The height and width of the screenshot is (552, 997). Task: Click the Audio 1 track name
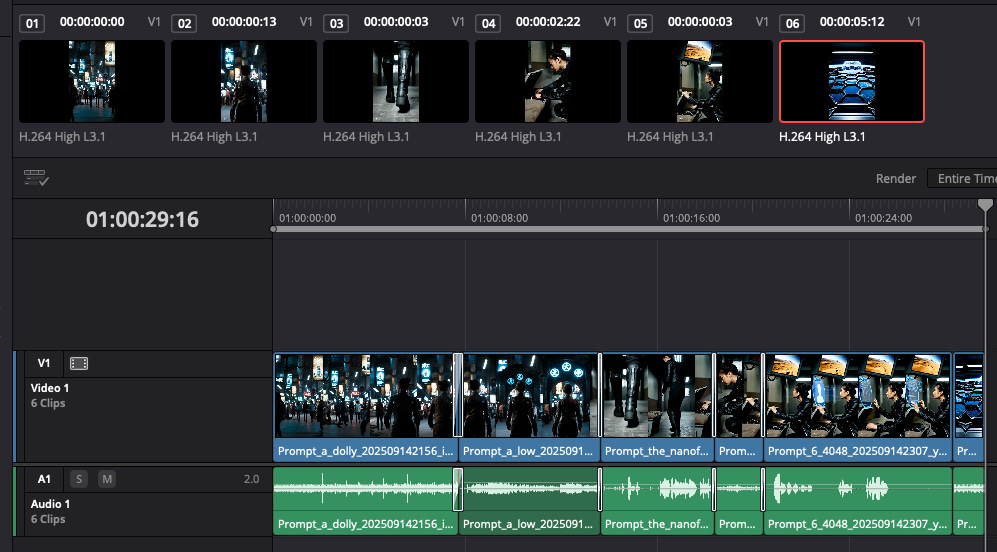point(50,504)
